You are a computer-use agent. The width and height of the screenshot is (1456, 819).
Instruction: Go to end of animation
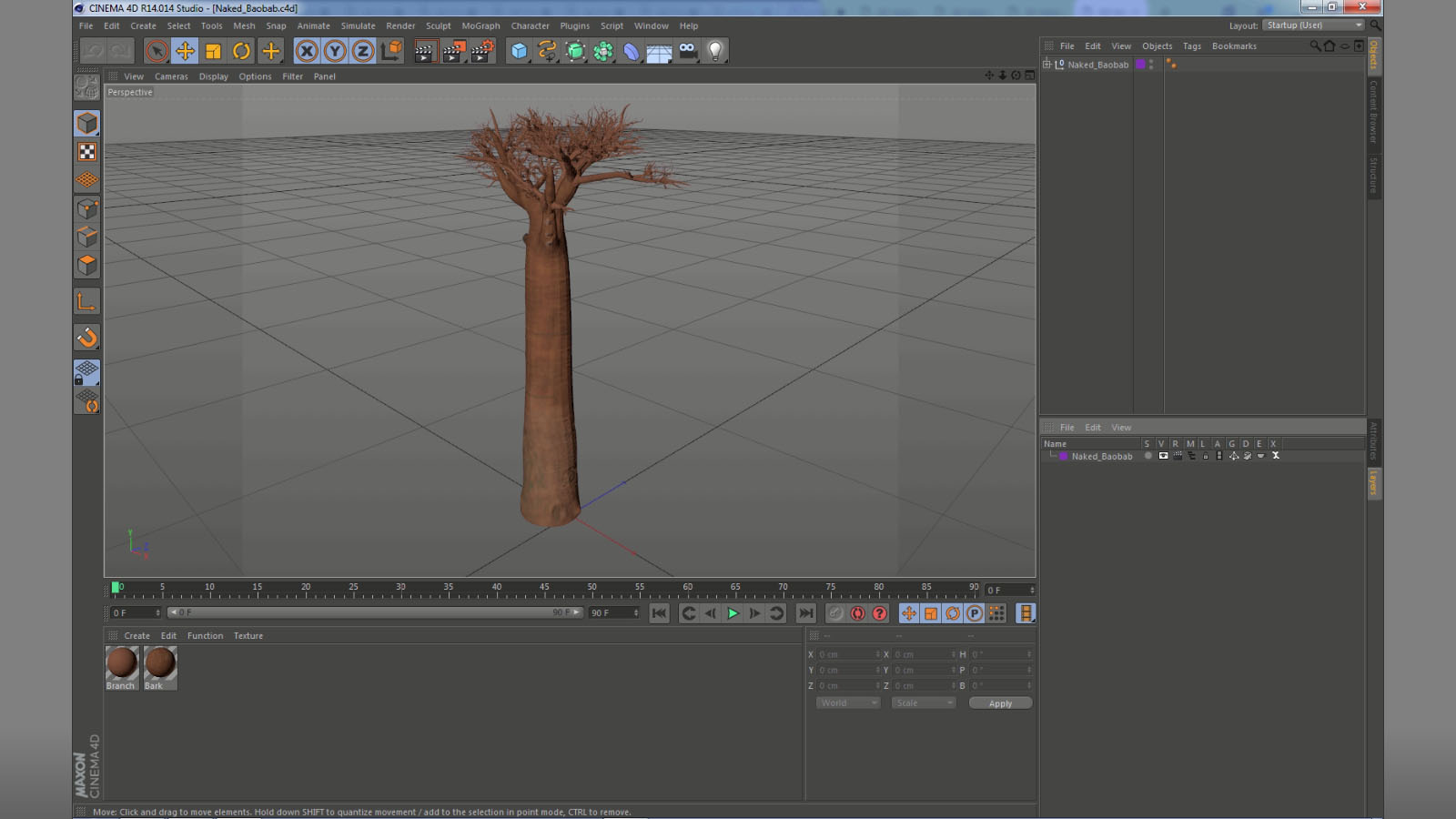coord(806,613)
